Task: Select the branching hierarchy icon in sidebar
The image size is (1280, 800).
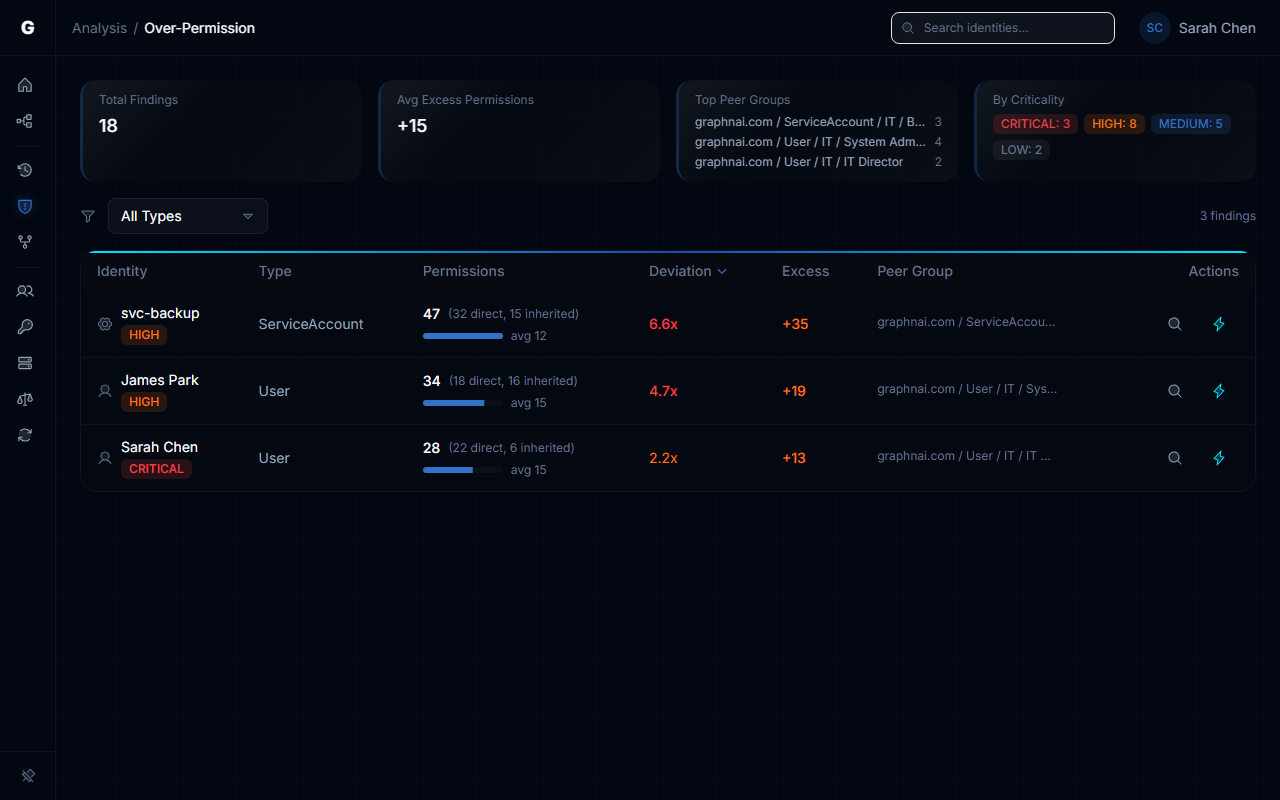Action: point(25,241)
